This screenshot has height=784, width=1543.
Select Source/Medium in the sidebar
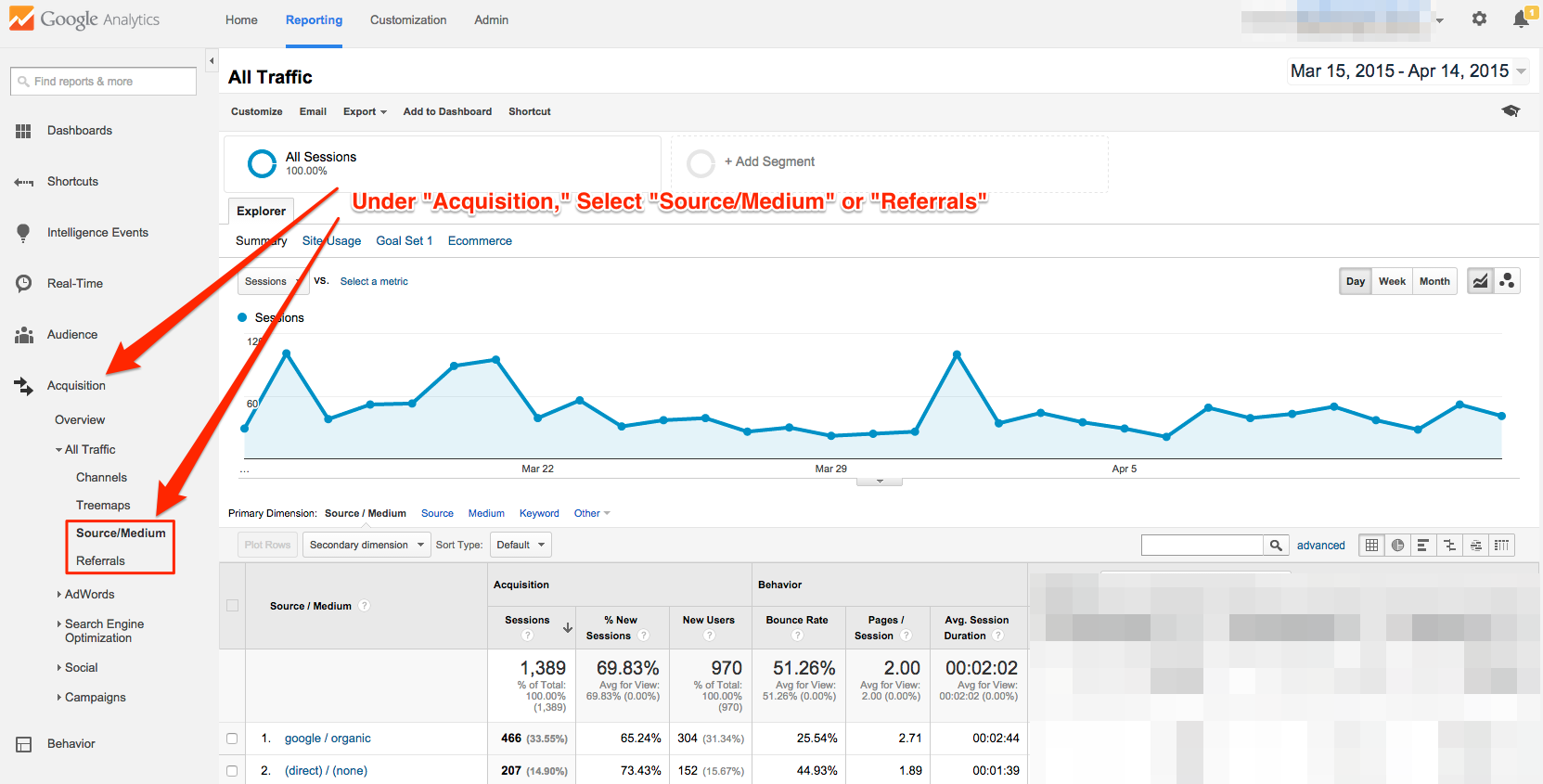121,533
